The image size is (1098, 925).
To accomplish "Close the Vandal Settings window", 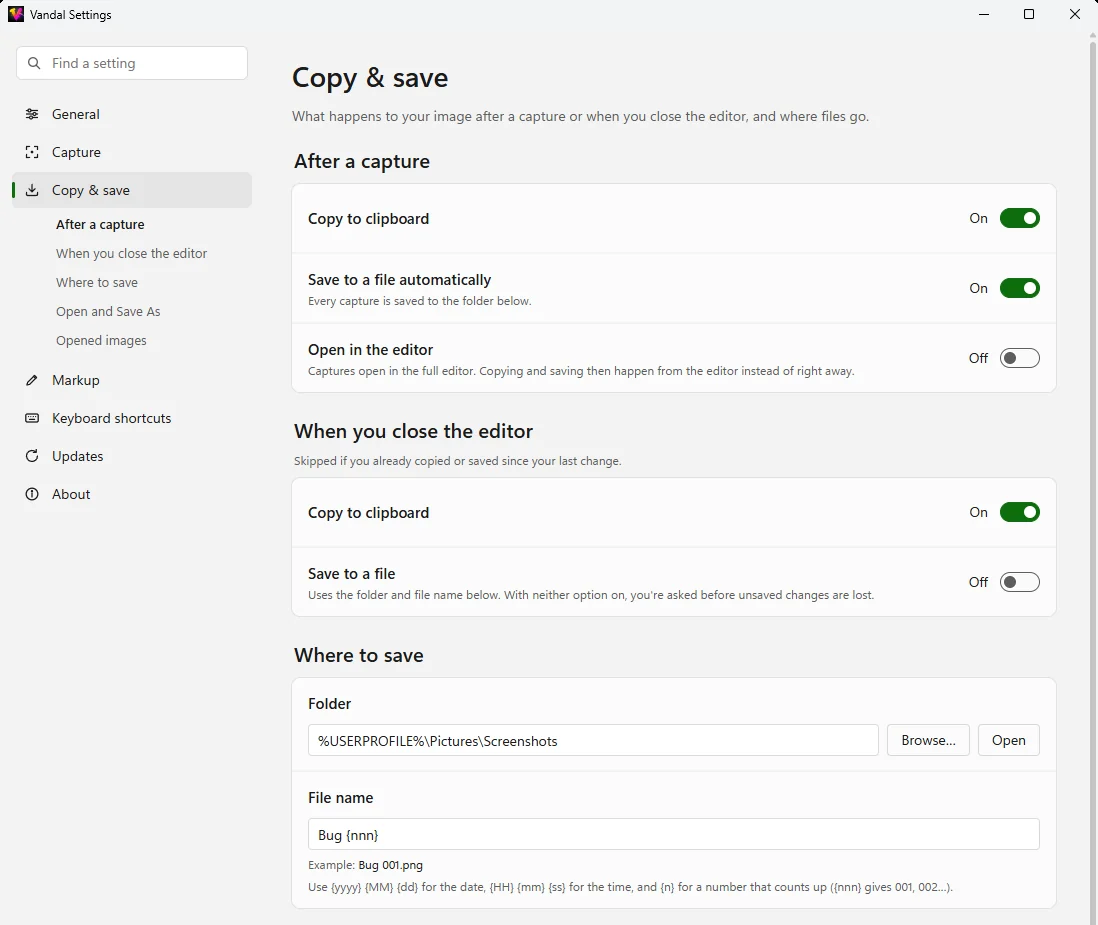I will [1075, 14].
